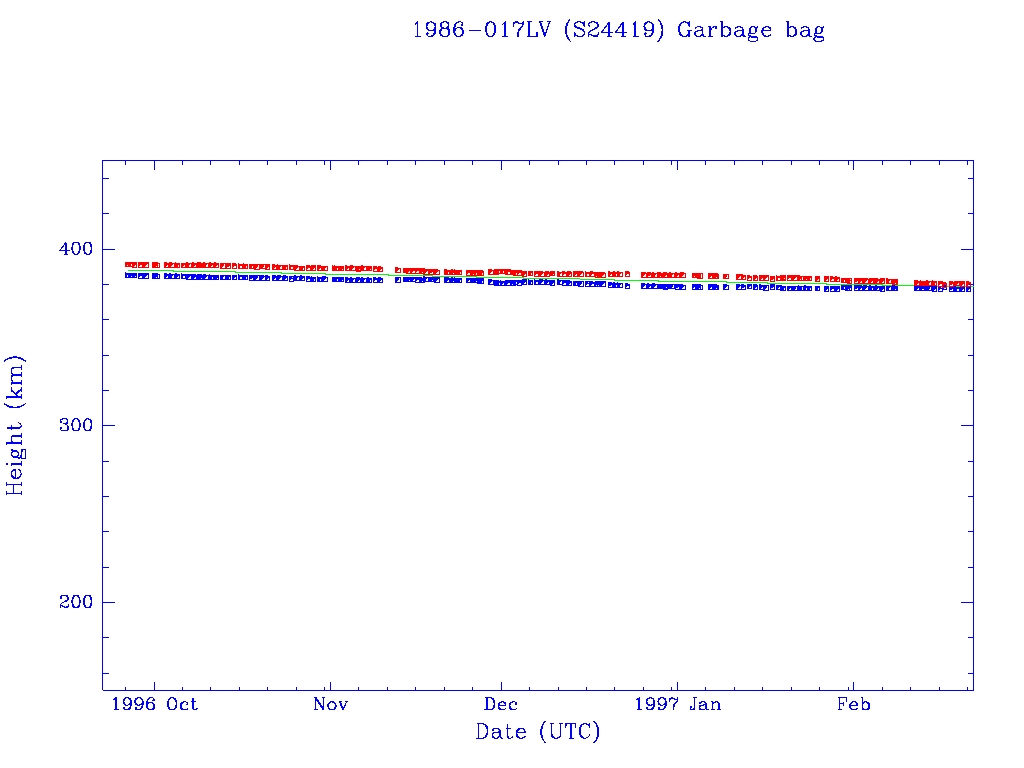Viewport: 1024px width, 768px height.
Task: Click the "1996 Oct" date label
Action: pos(154,704)
